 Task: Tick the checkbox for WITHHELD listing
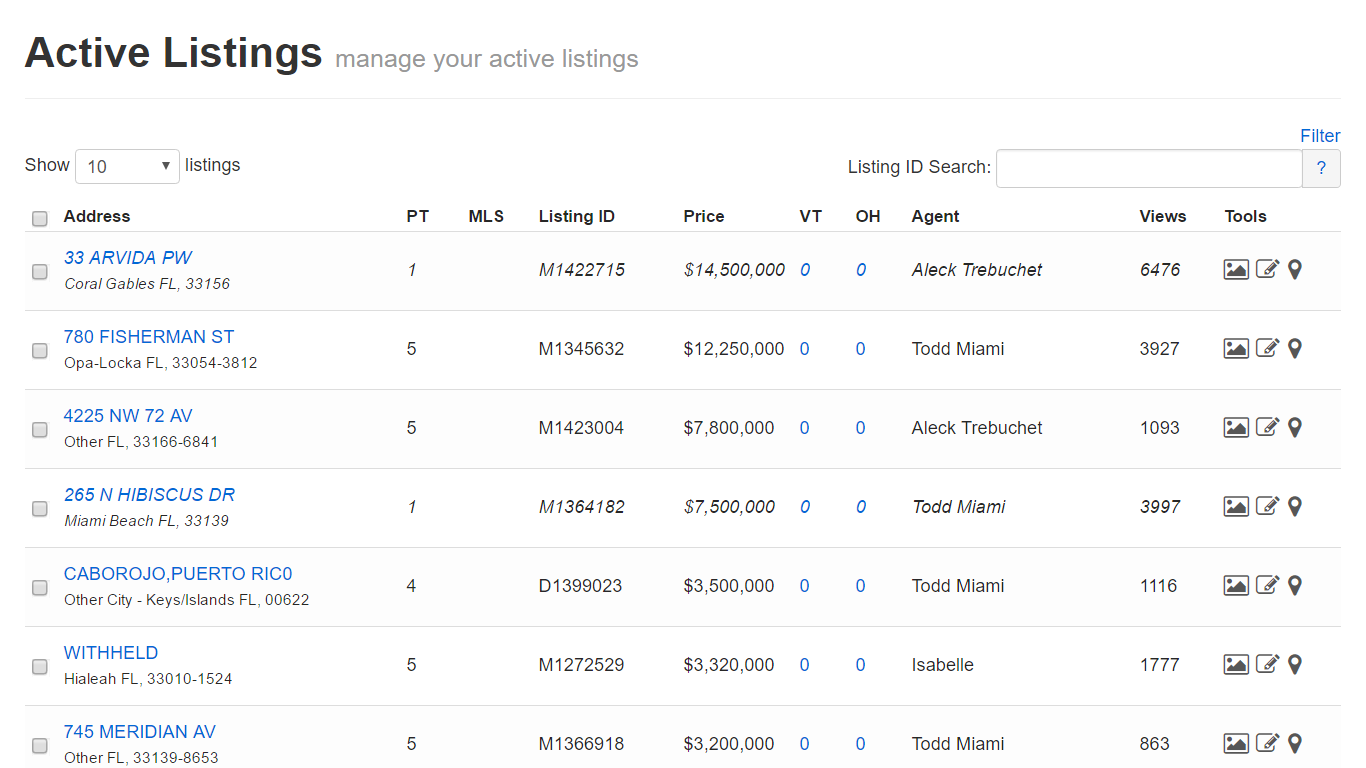40,666
